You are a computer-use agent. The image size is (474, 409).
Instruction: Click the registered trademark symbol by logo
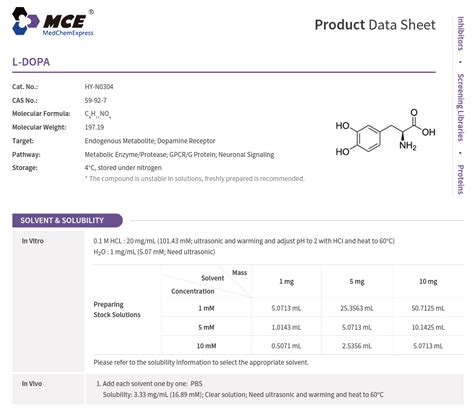click(x=91, y=12)
